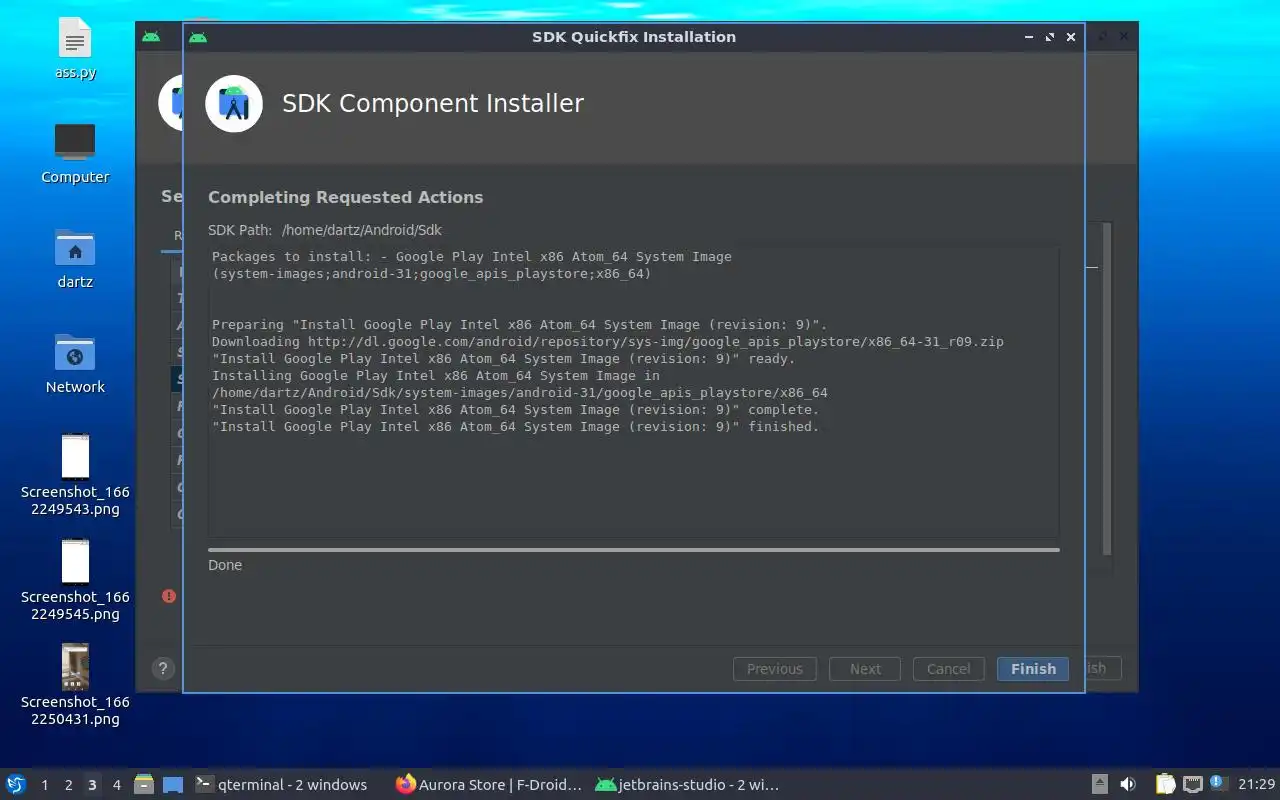The width and height of the screenshot is (1280, 800).
Task: Switch to jetbrains-studio taskbar entry
Action: click(x=687, y=784)
